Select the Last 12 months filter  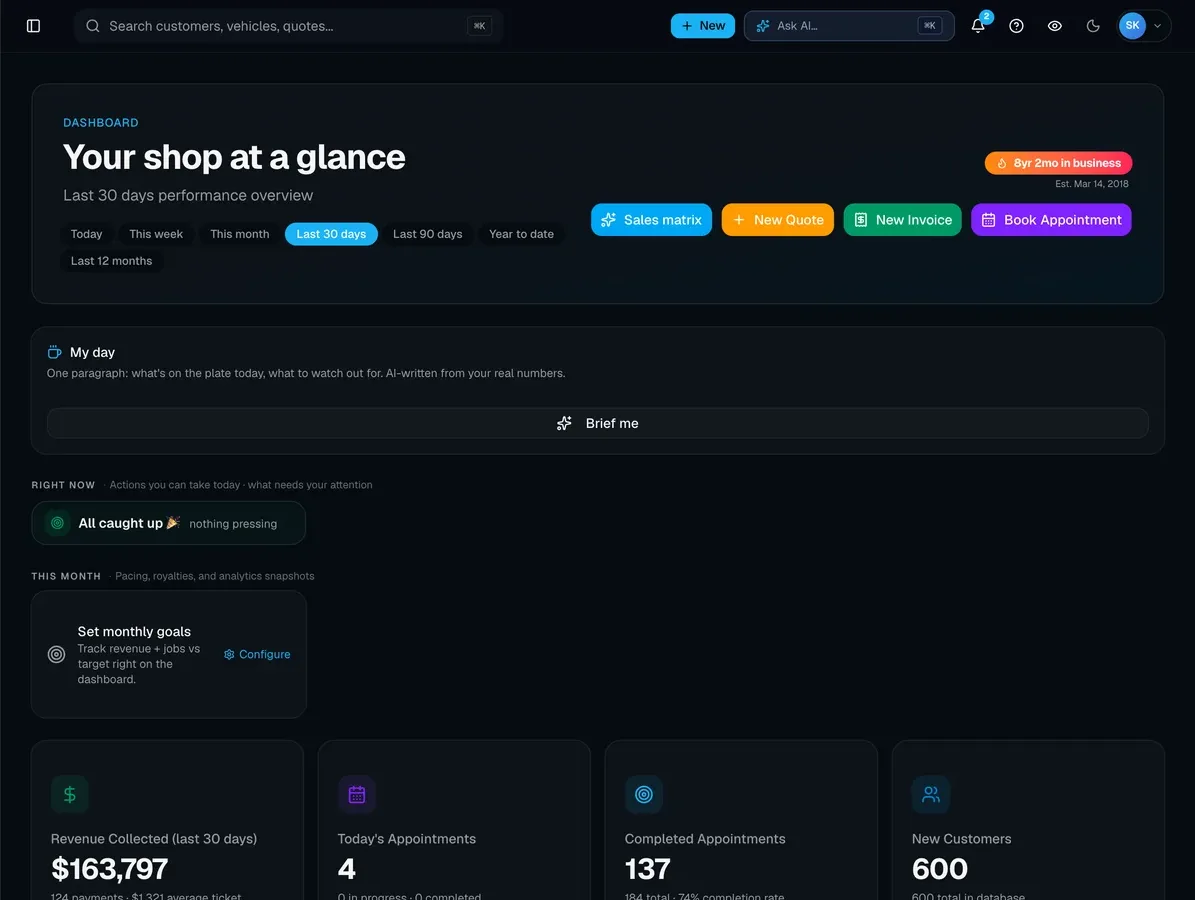coord(111,261)
